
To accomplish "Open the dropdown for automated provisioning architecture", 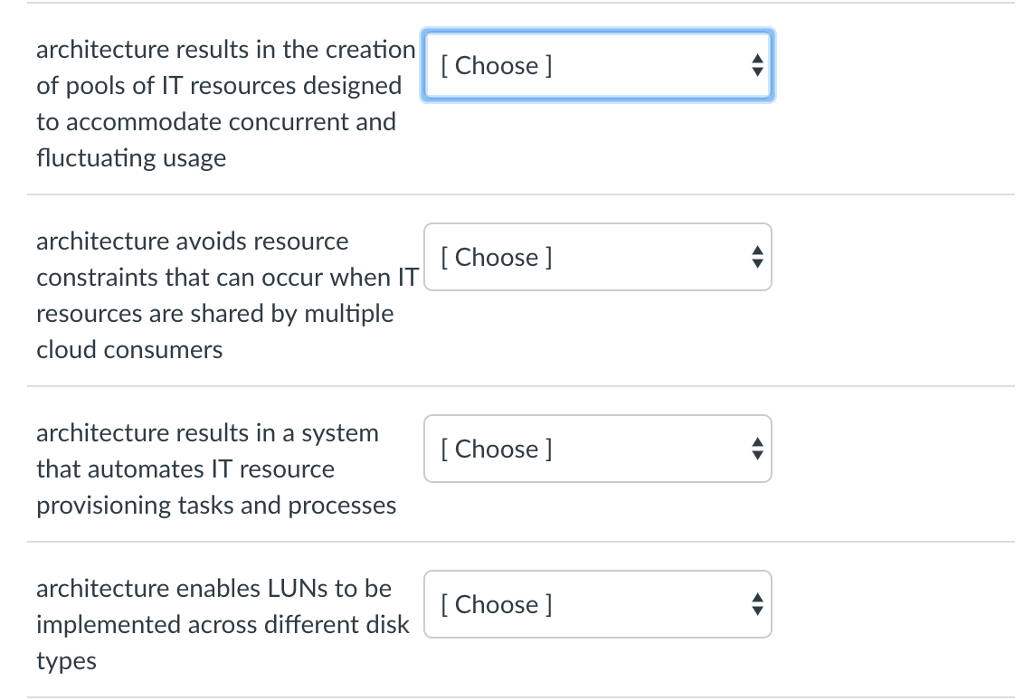I will (597, 449).
